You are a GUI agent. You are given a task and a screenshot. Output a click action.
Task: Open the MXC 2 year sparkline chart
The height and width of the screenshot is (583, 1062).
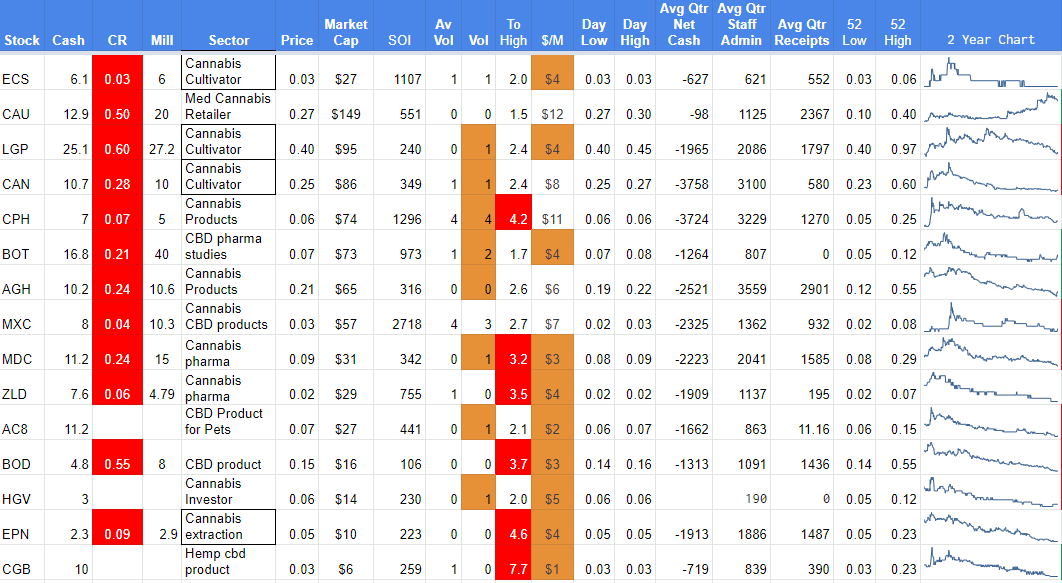991,317
